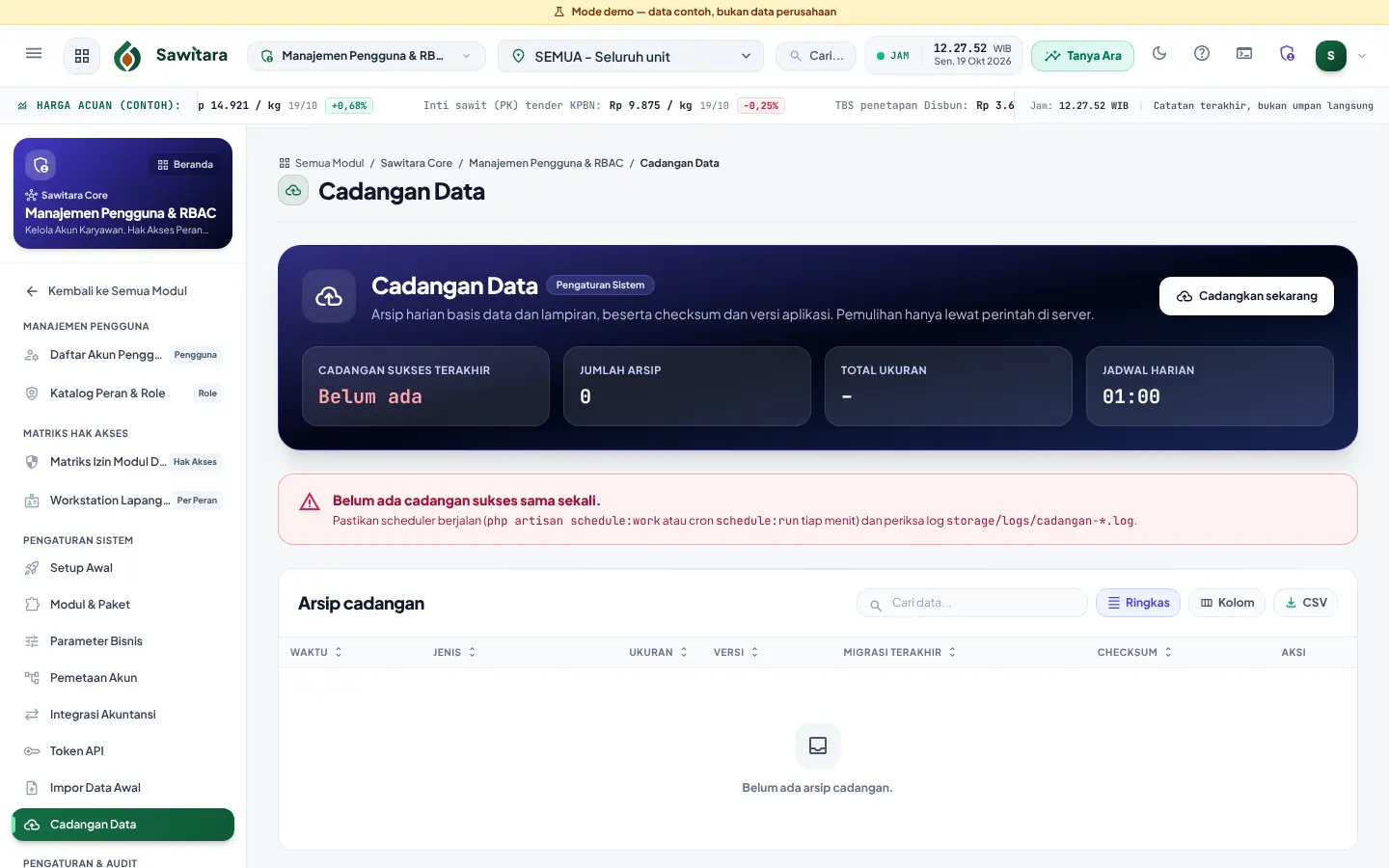The image size is (1389, 868).
Task: Open Katalog Peran & Role
Action: tap(123, 393)
